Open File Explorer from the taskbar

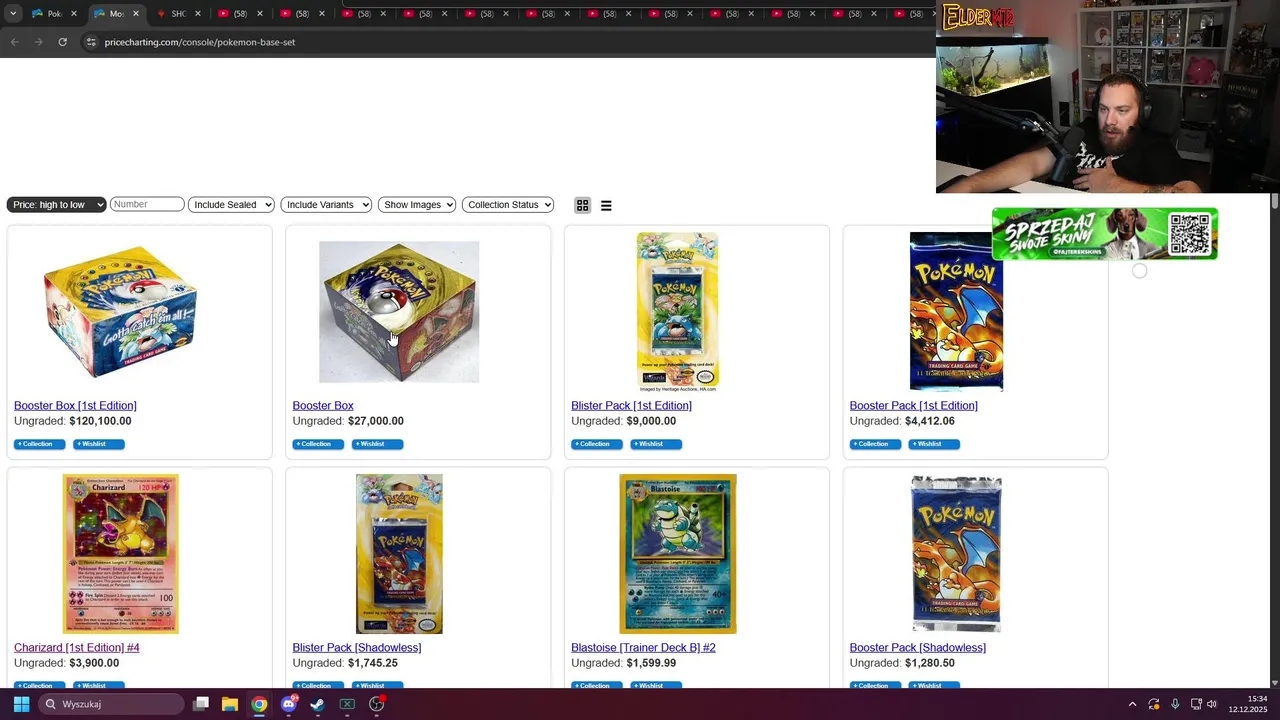(230, 704)
